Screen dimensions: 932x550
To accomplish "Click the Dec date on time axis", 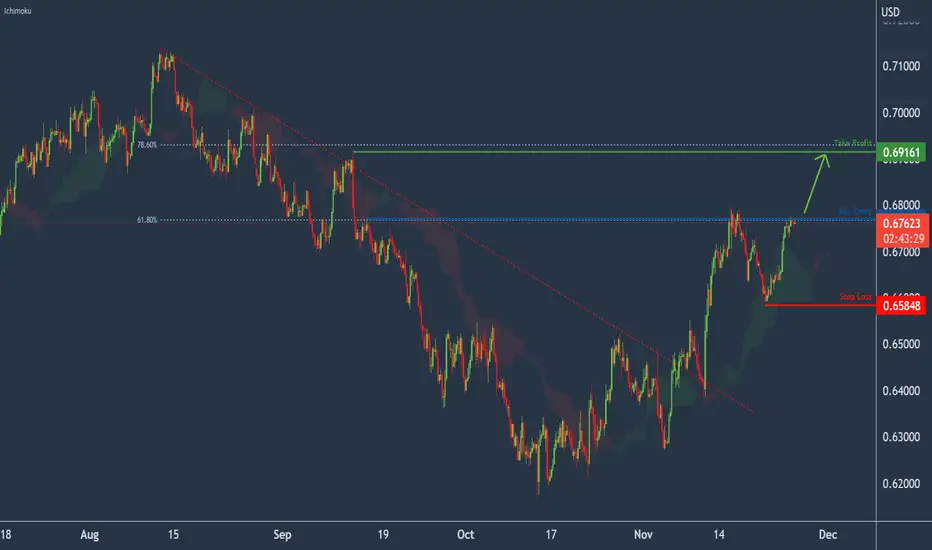I will click(827, 535).
